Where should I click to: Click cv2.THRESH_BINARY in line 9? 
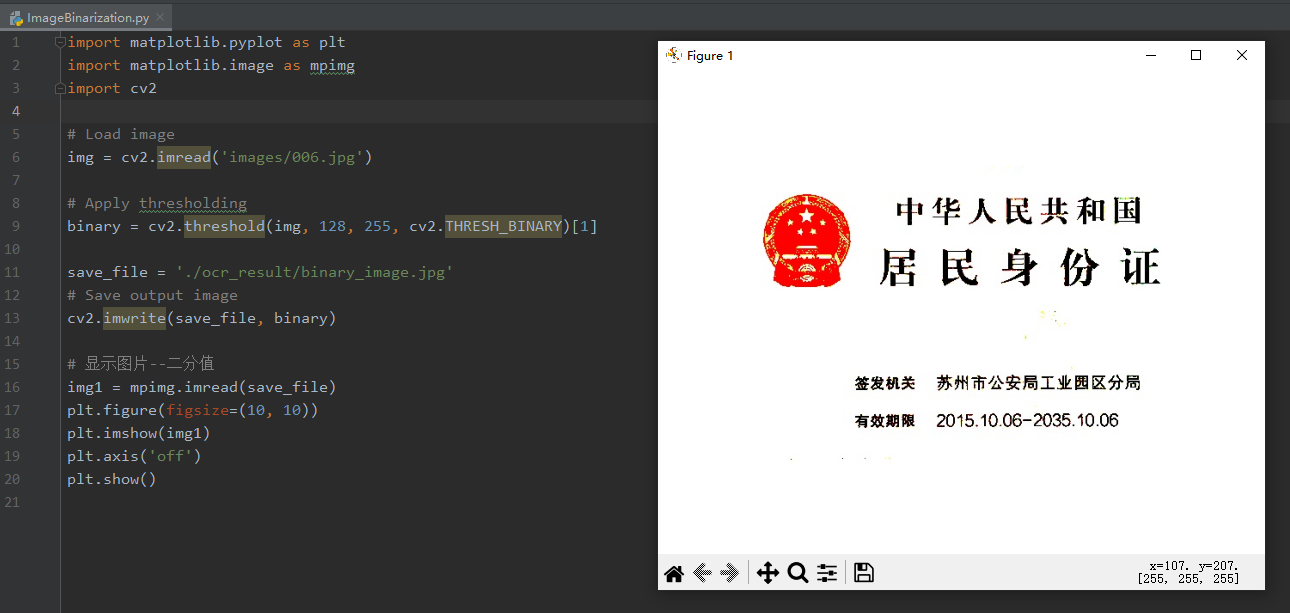[485, 226]
